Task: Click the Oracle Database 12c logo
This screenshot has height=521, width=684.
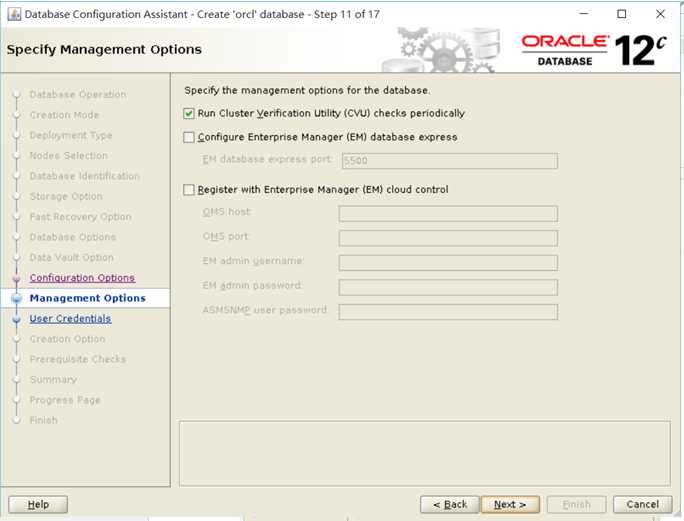Action: click(x=594, y=50)
